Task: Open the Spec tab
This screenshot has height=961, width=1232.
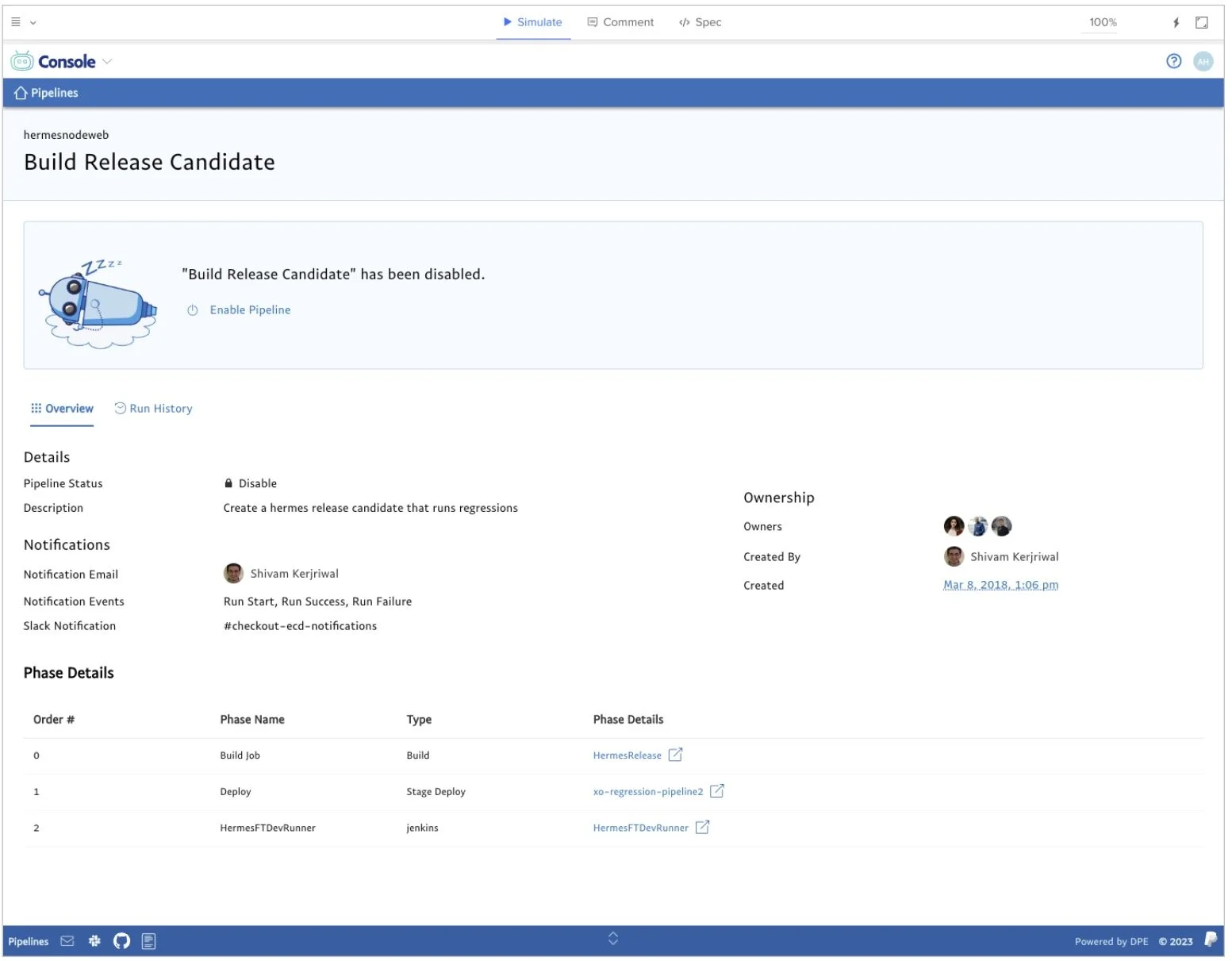Action: [x=701, y=22]
